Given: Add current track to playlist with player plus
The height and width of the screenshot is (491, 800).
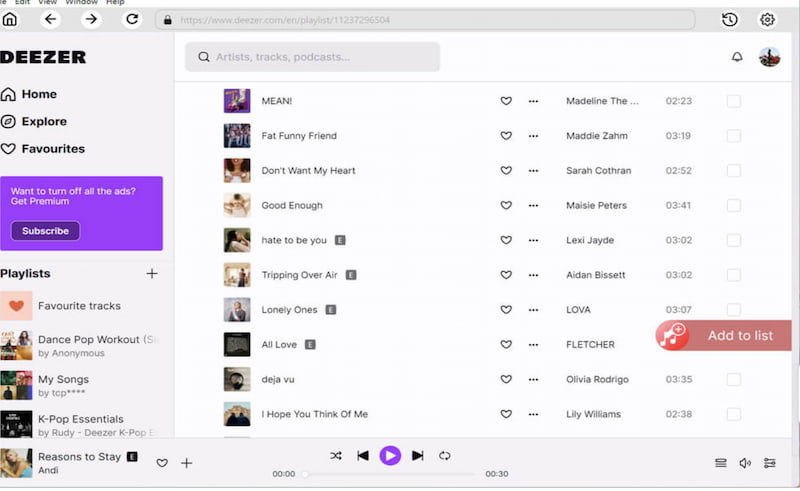Looking at the screenshot, I should click(x=187, y=463).
